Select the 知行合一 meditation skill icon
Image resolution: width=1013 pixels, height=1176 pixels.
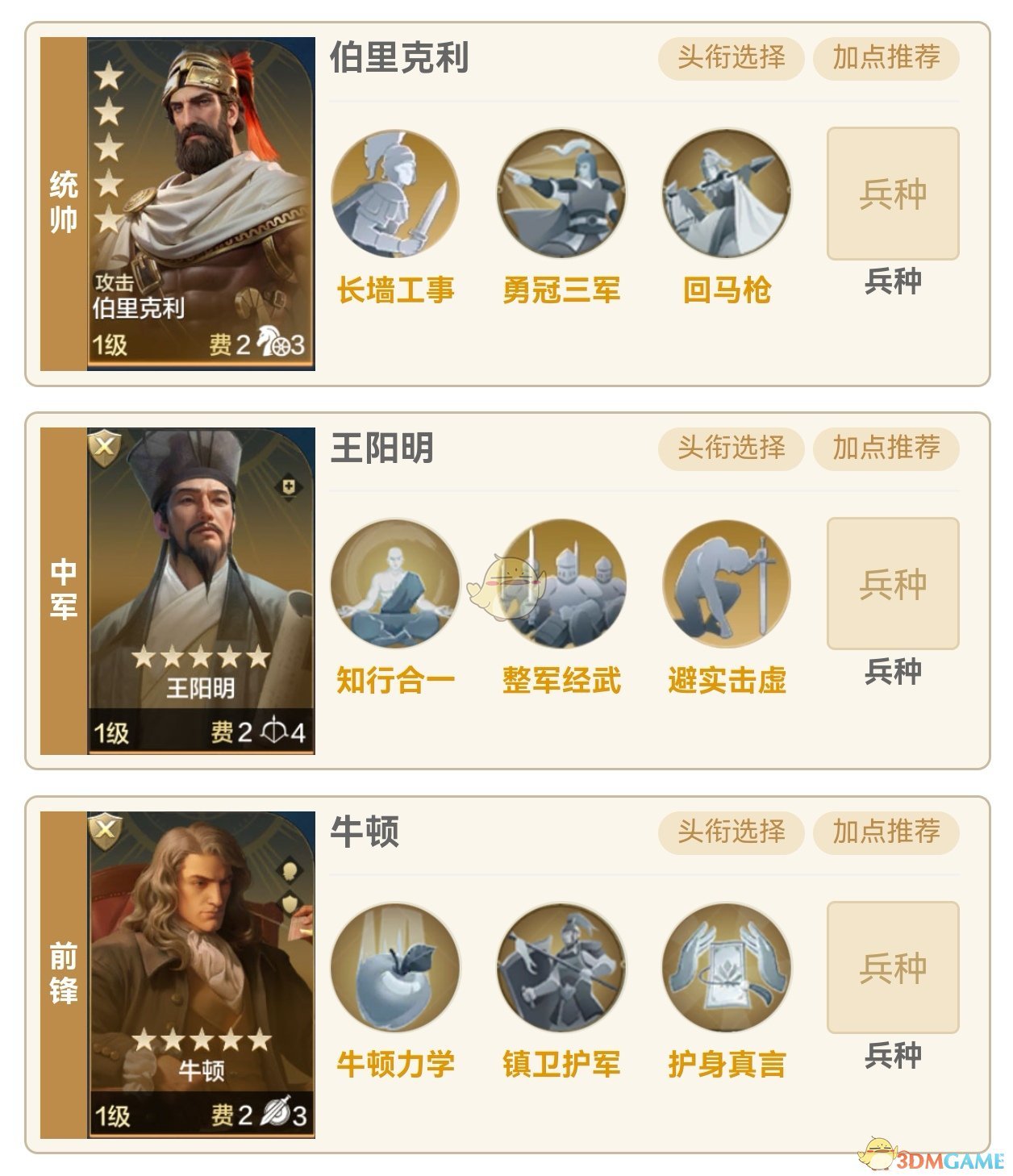click(x=395, y=584)
